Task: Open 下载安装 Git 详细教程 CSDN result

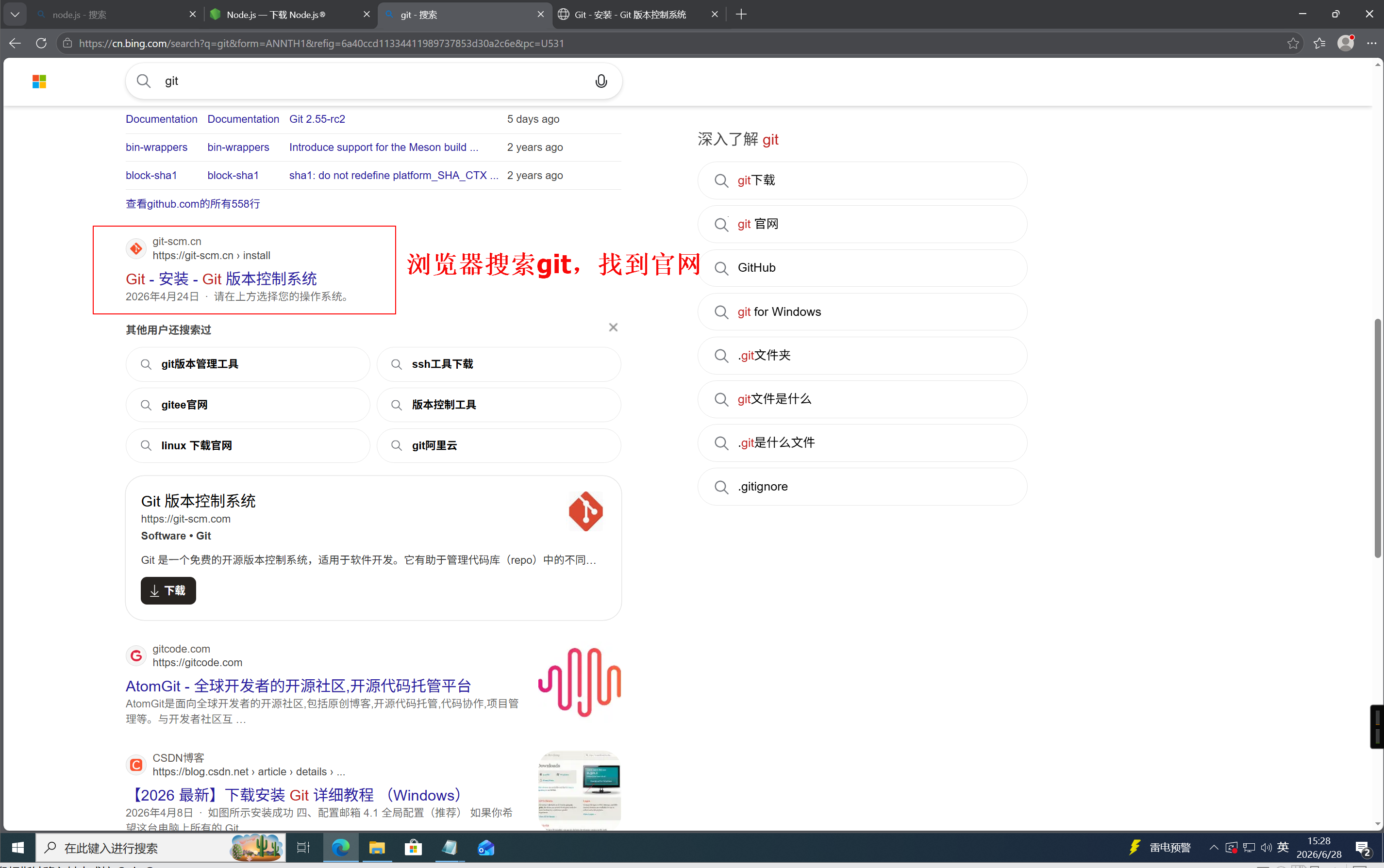Action: tap(296, 795)
